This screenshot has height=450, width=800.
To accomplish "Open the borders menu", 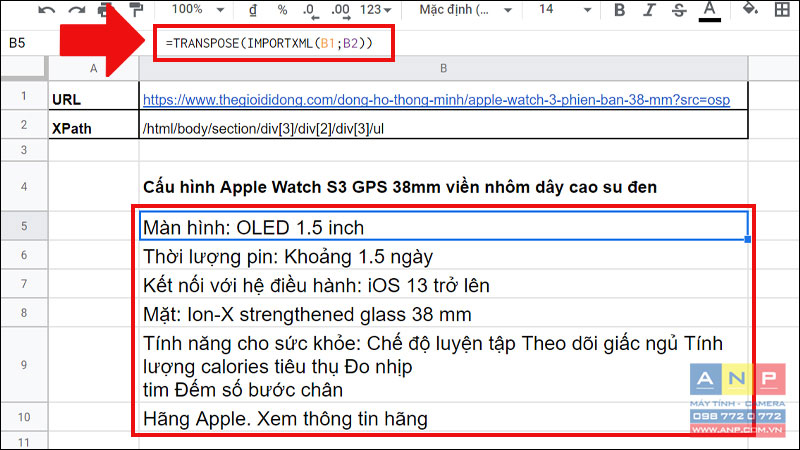I will tap(782, 10).
